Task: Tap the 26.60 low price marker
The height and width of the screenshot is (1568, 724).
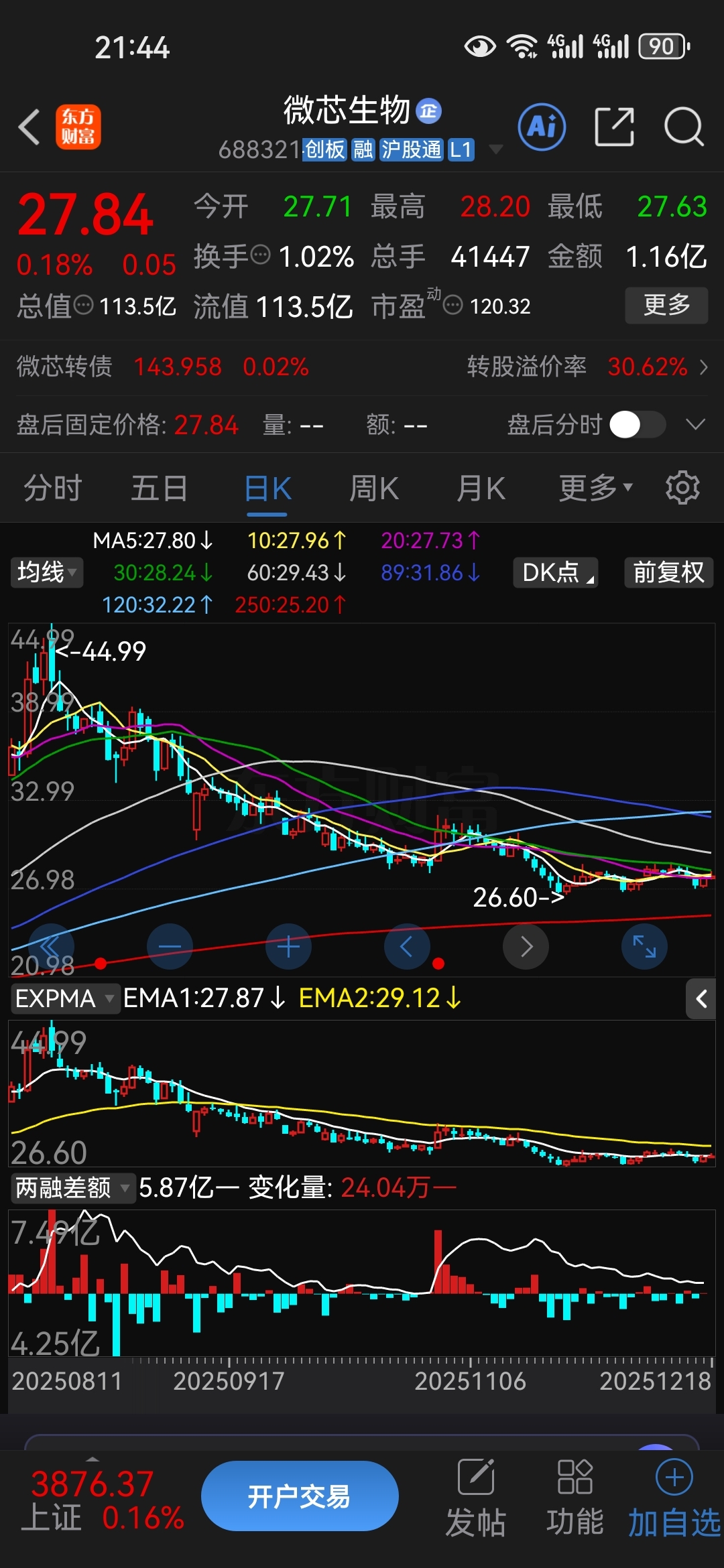Action: [x=518, y=897]
